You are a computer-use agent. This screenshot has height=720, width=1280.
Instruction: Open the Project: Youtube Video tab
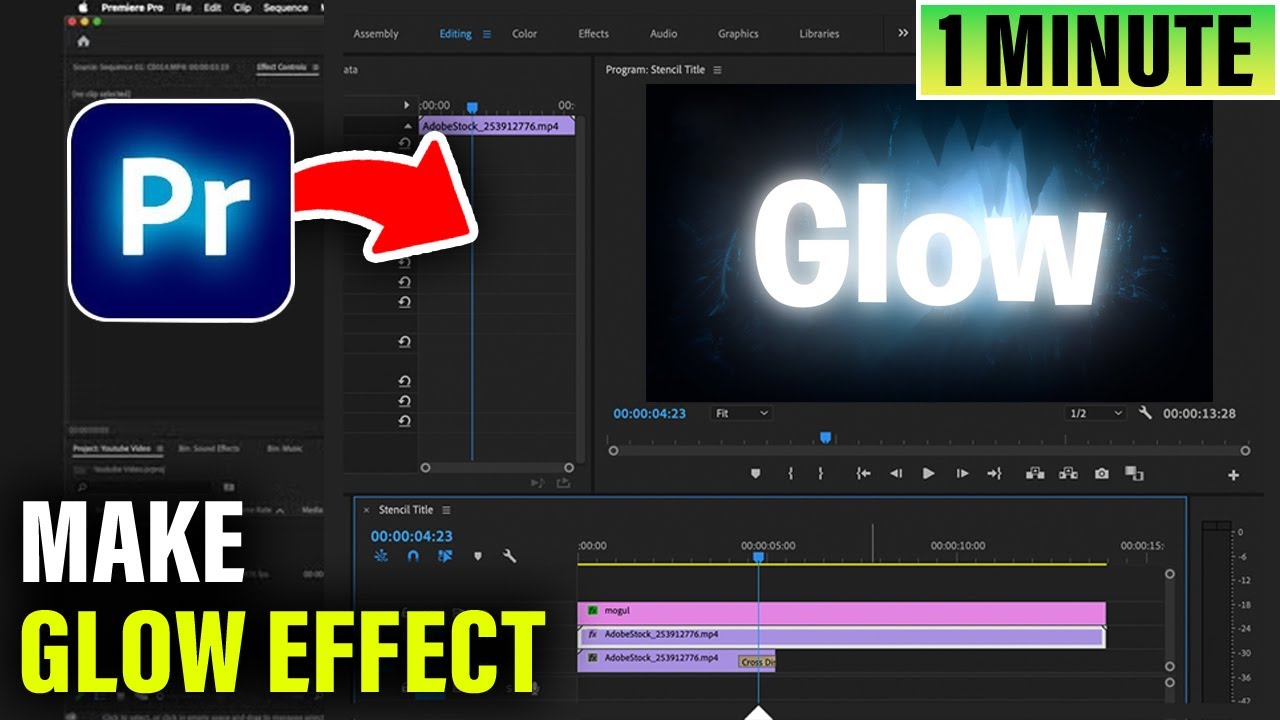point(114,448)
